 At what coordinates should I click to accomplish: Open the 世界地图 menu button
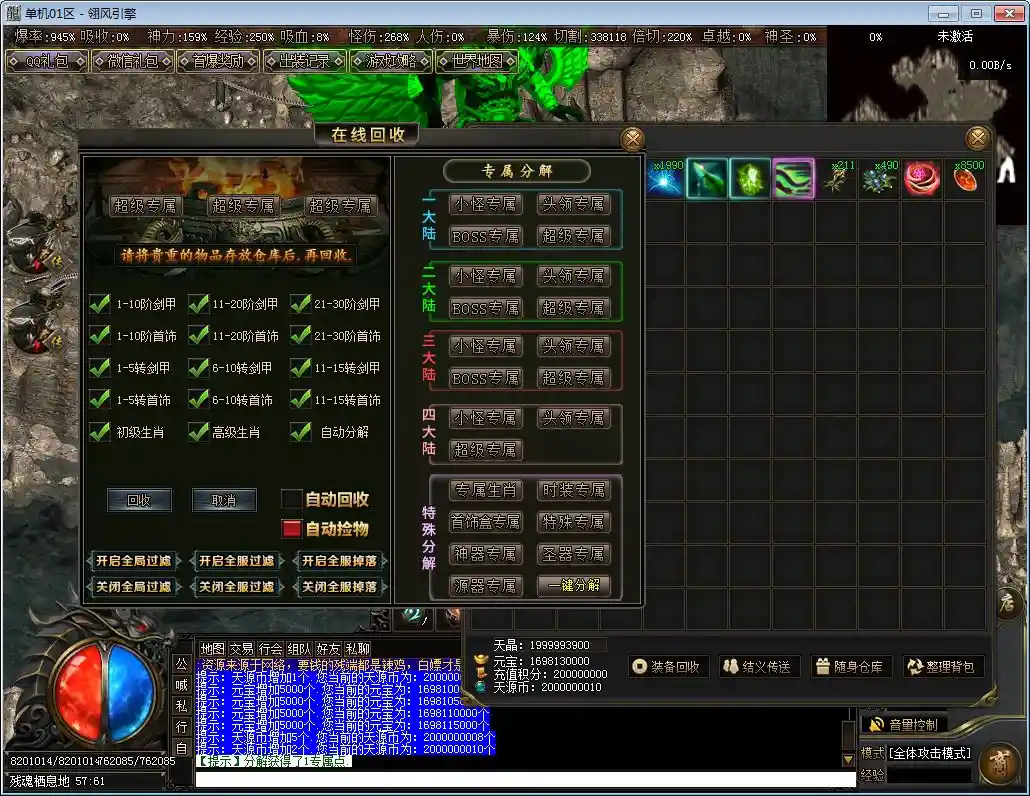[x=476, y=62]
